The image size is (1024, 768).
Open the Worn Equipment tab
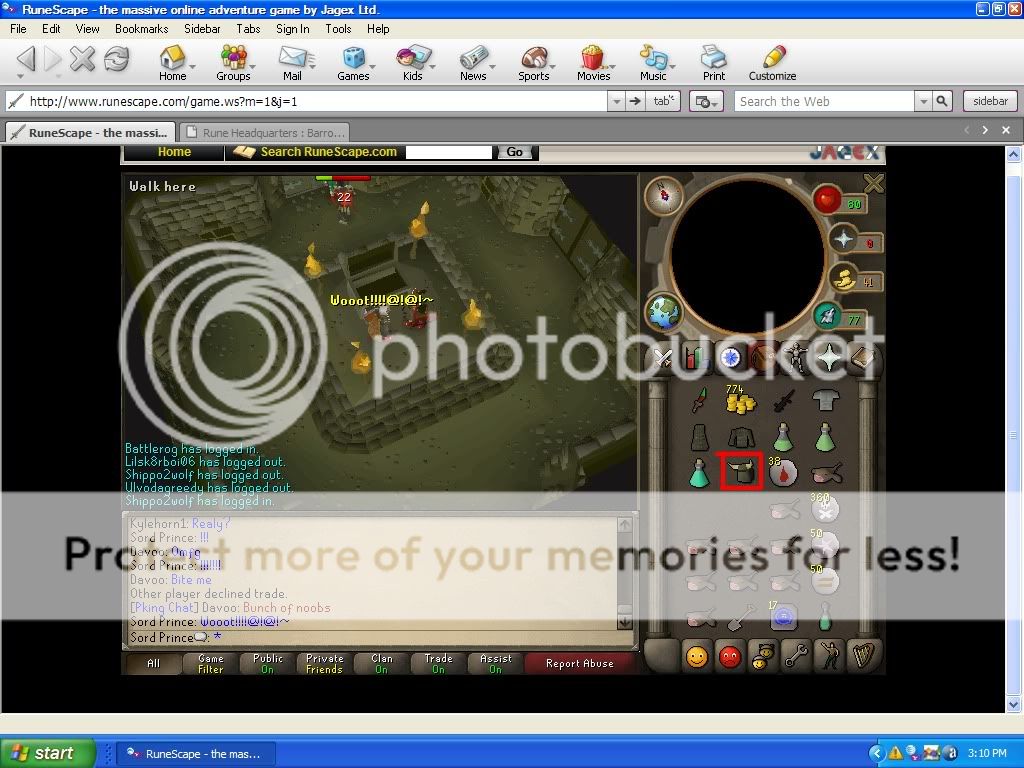pos(795,357)
